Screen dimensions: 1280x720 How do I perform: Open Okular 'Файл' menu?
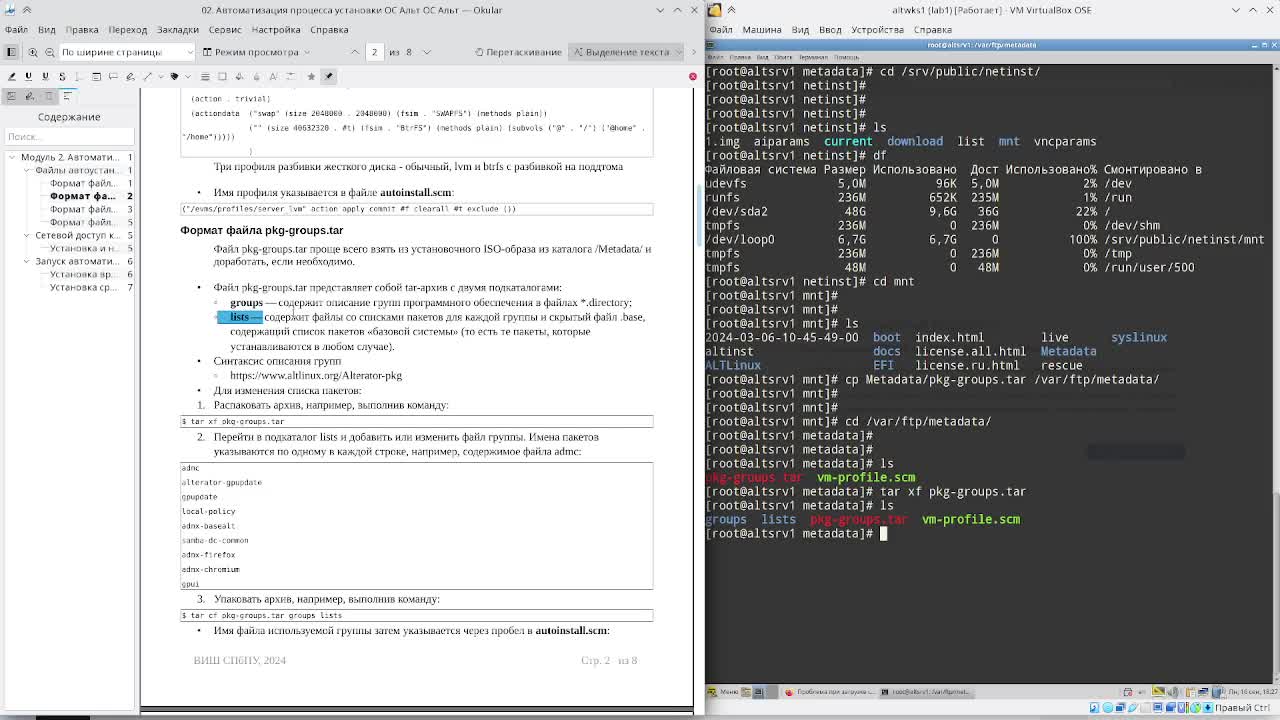click(x=17, y=30)
